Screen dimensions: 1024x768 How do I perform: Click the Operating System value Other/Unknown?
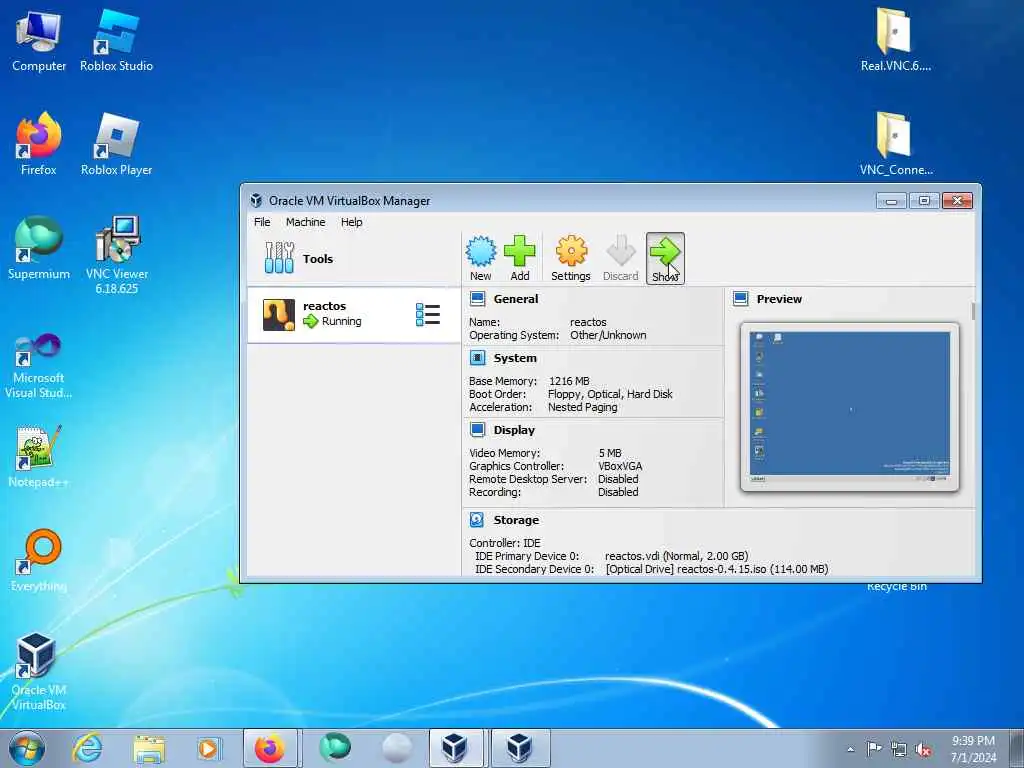coord(608,335)
